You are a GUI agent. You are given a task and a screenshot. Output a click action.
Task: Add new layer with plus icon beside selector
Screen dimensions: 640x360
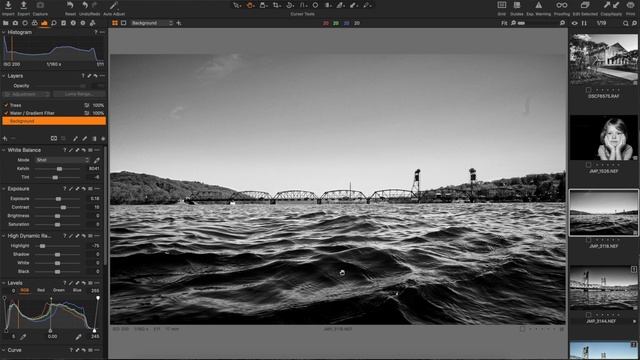[x=179, y=23]
